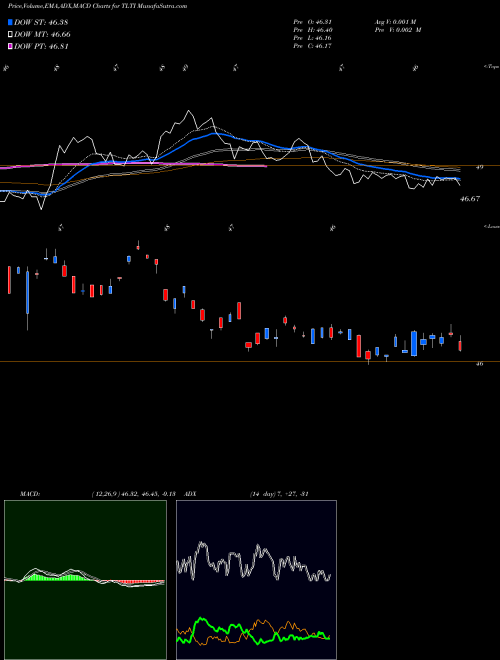Viewport: 500px width, 660px height.
Task: Click the 'Pre H: 46.40' value
Action: pos(313,30)
